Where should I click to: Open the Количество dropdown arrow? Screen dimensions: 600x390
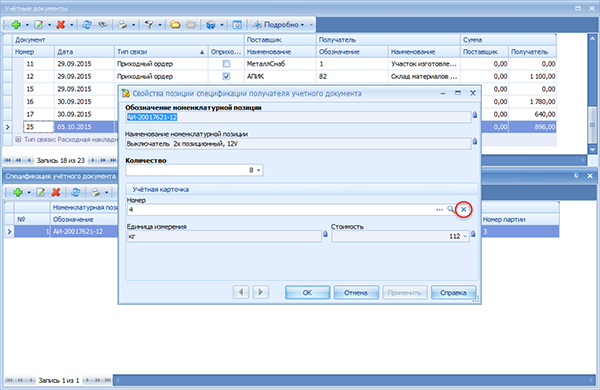point(259,170)
